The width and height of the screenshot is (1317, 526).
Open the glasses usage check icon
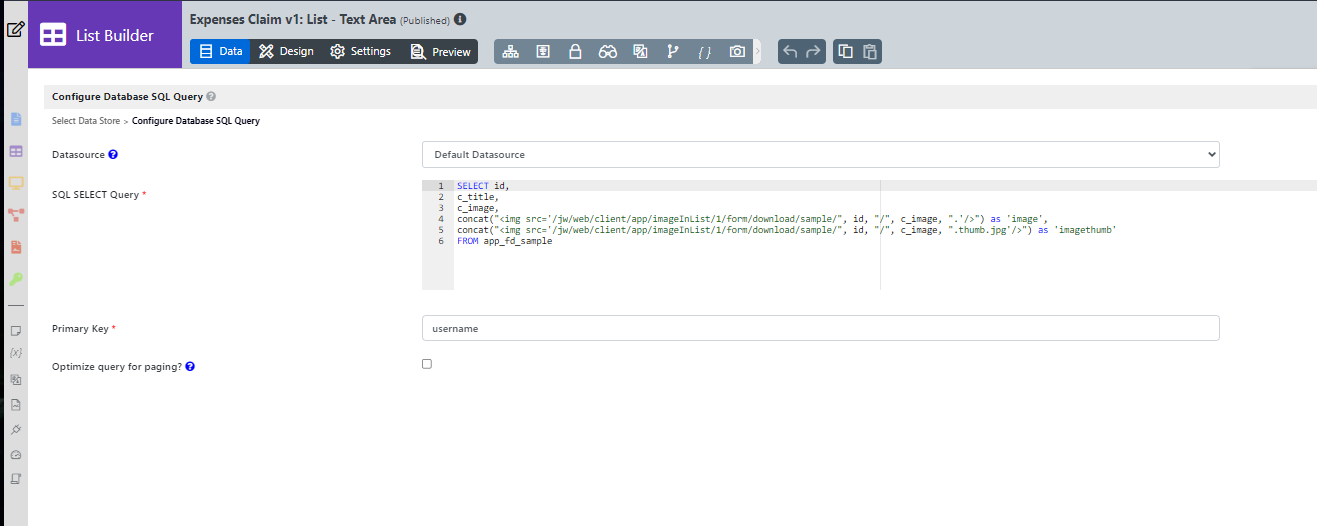(x=608, y=52)
